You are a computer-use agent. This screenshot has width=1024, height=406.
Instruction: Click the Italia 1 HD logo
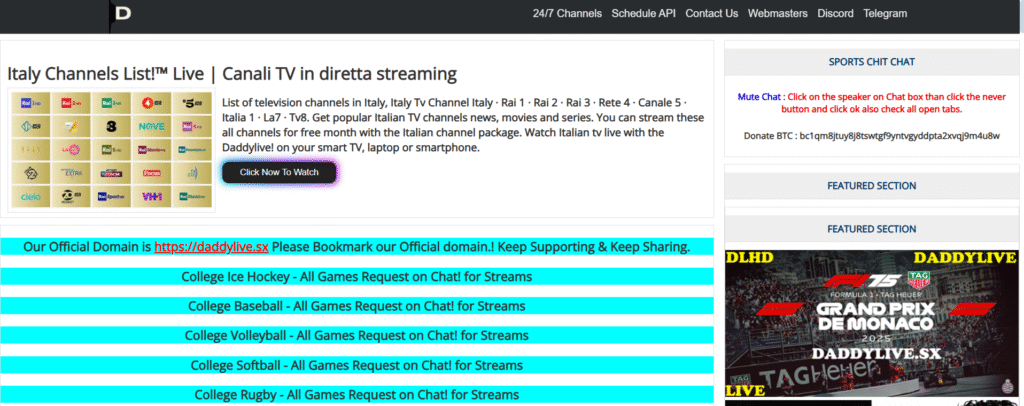coord(31,126)
